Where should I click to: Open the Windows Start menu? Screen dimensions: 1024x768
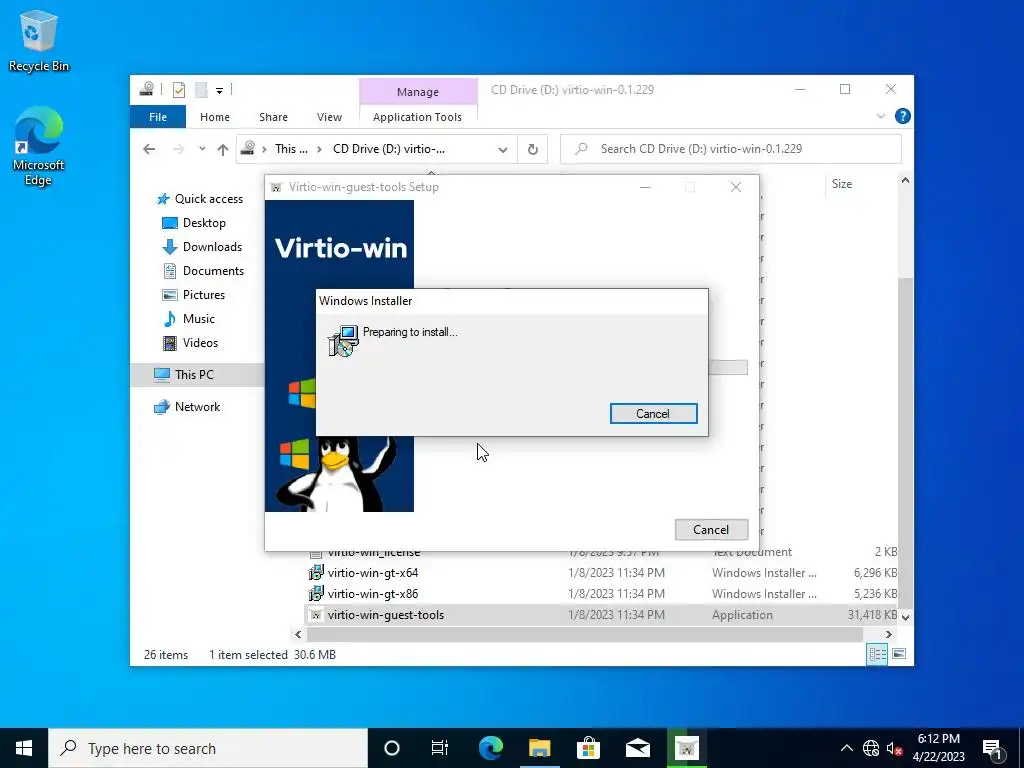24,748
